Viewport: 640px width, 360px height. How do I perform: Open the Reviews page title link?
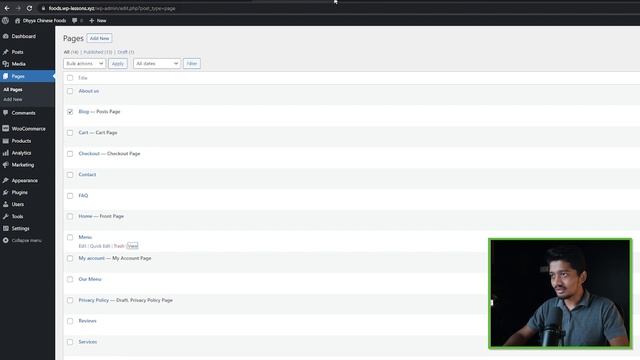point(87,321)
